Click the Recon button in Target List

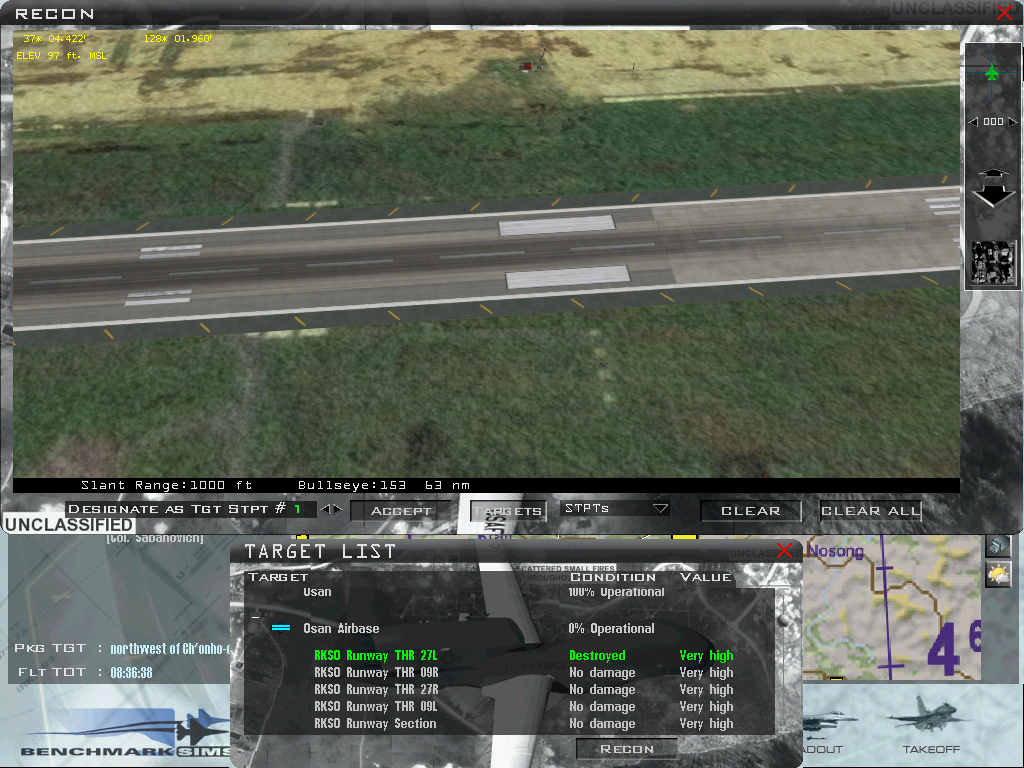[x=627, y=748]
